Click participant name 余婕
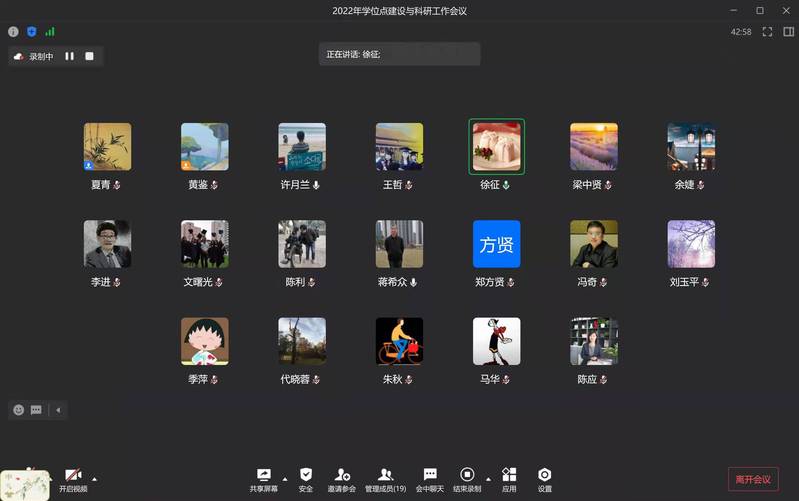The width and height of the screenshot is (799, 501). (684, 184)
